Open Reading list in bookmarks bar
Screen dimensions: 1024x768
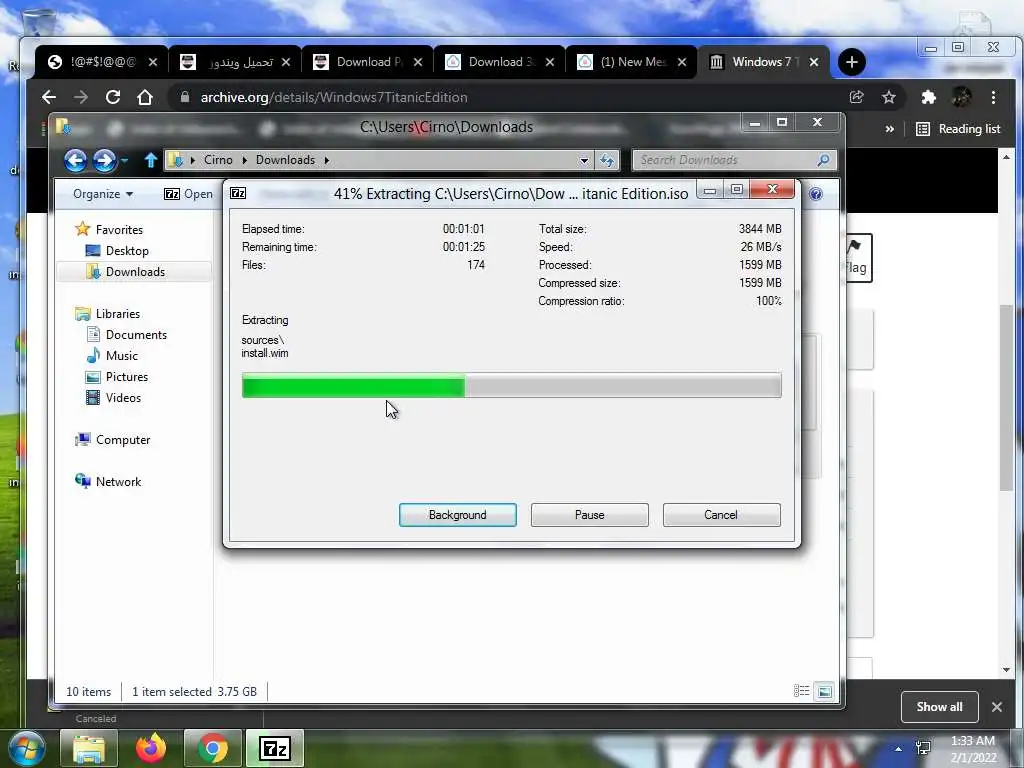(x=958, y=129)
